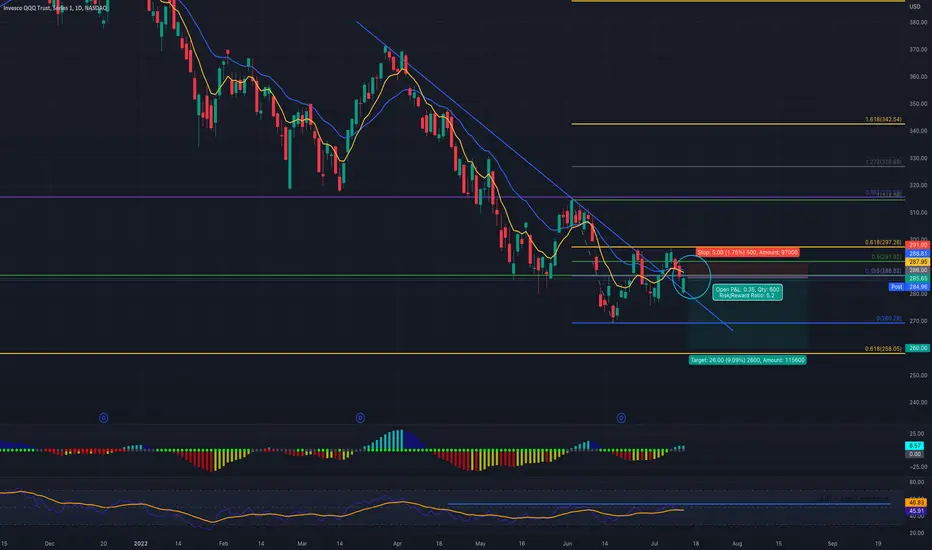This screenshot has width=932, height=550.
Task: Select the red Stop 5.00 position label
Action: (x=747, y=253)
